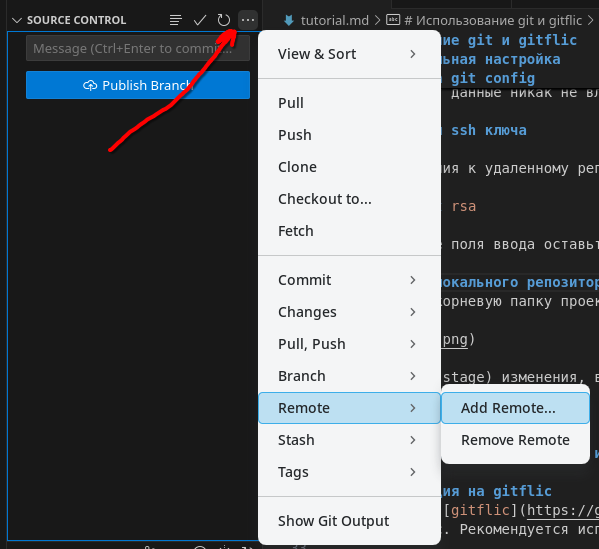Collapse the Source Control section chevron
Screen dimensions: 599x549
pos(17,20)
